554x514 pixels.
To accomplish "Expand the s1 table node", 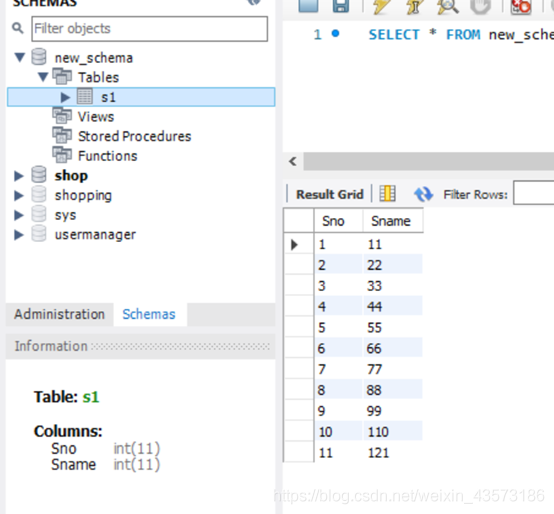I will tap(65, 97).
